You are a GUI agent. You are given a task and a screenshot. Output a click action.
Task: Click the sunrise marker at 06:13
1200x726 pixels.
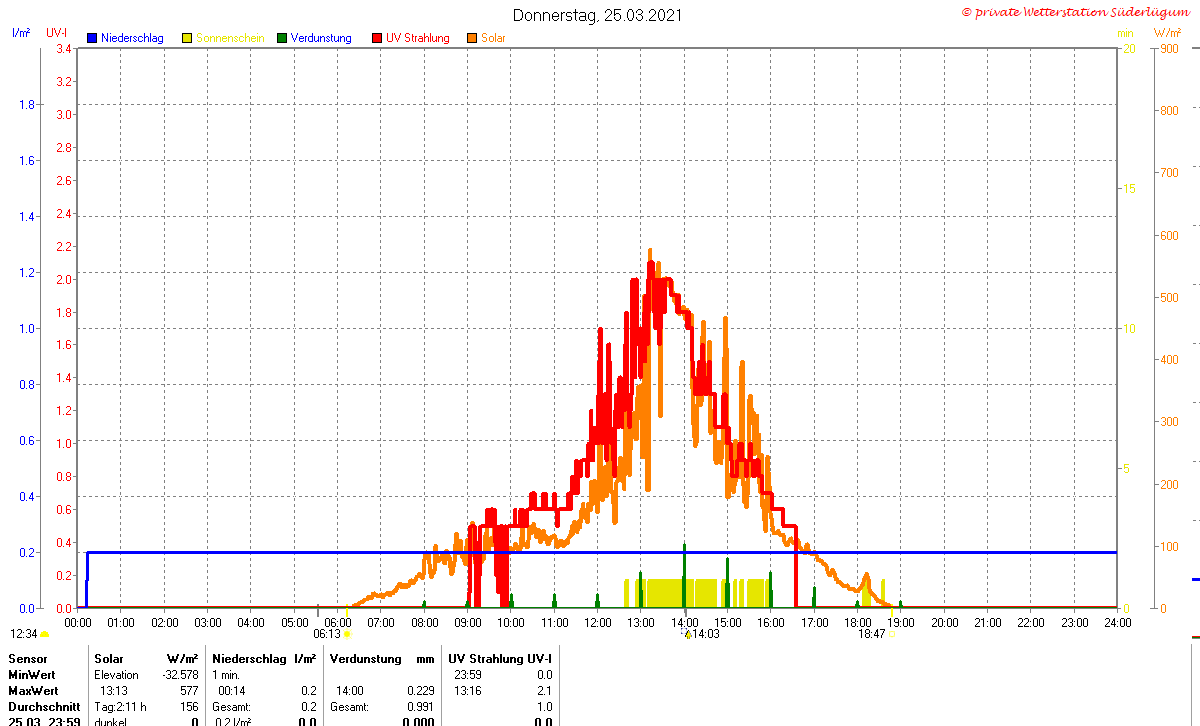coord(347,633)
